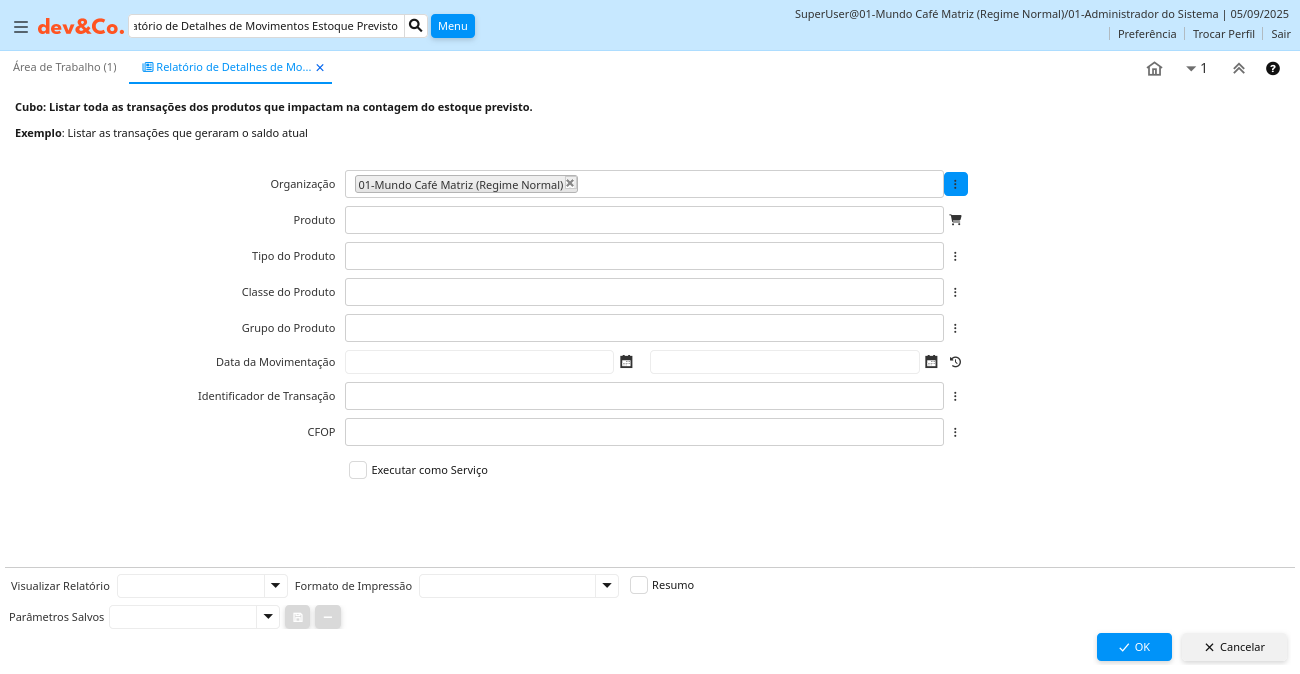Open product lookup shopping cart icon
Viewport: 1300px width, 674px height.
(955, 220)
